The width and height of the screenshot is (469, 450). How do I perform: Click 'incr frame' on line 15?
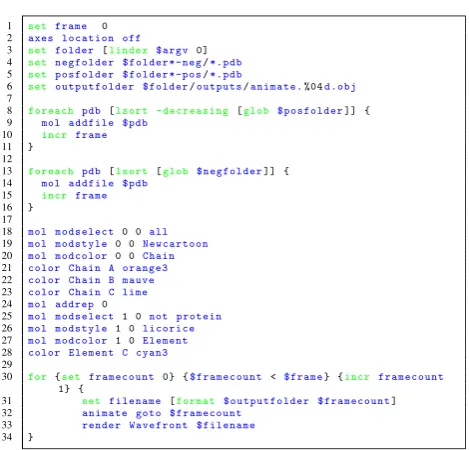tap(74, 196)
